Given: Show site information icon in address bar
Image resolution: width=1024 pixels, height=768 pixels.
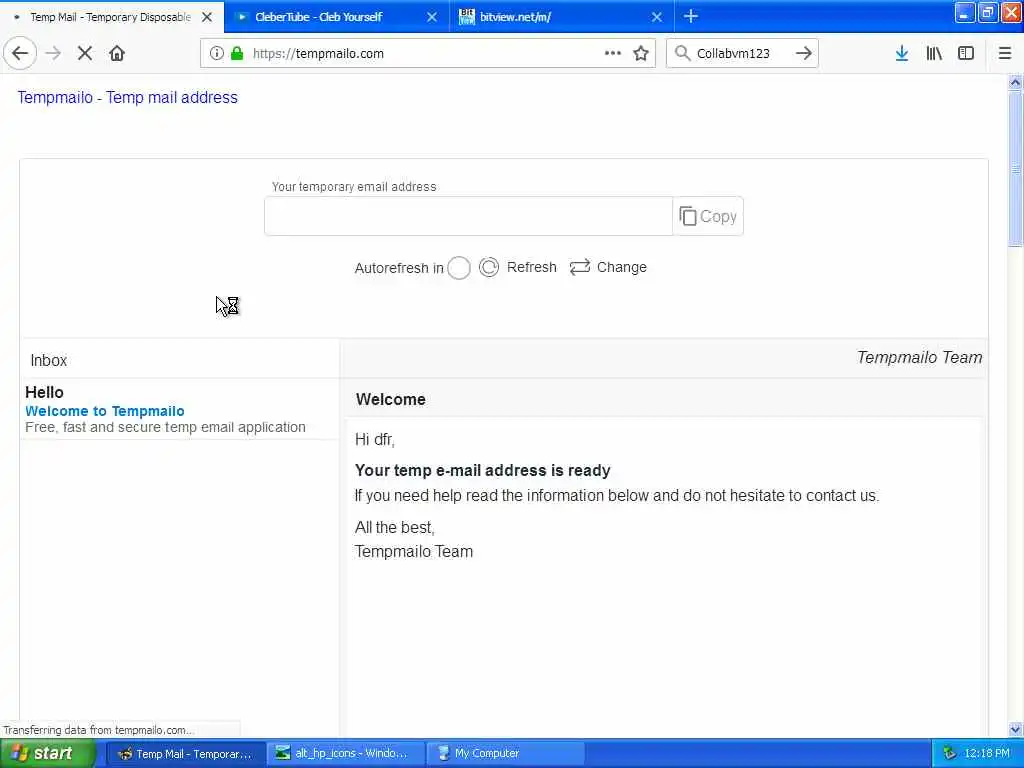Looking at the screenshot, I should pyautogui.click(x=217, y=54).
